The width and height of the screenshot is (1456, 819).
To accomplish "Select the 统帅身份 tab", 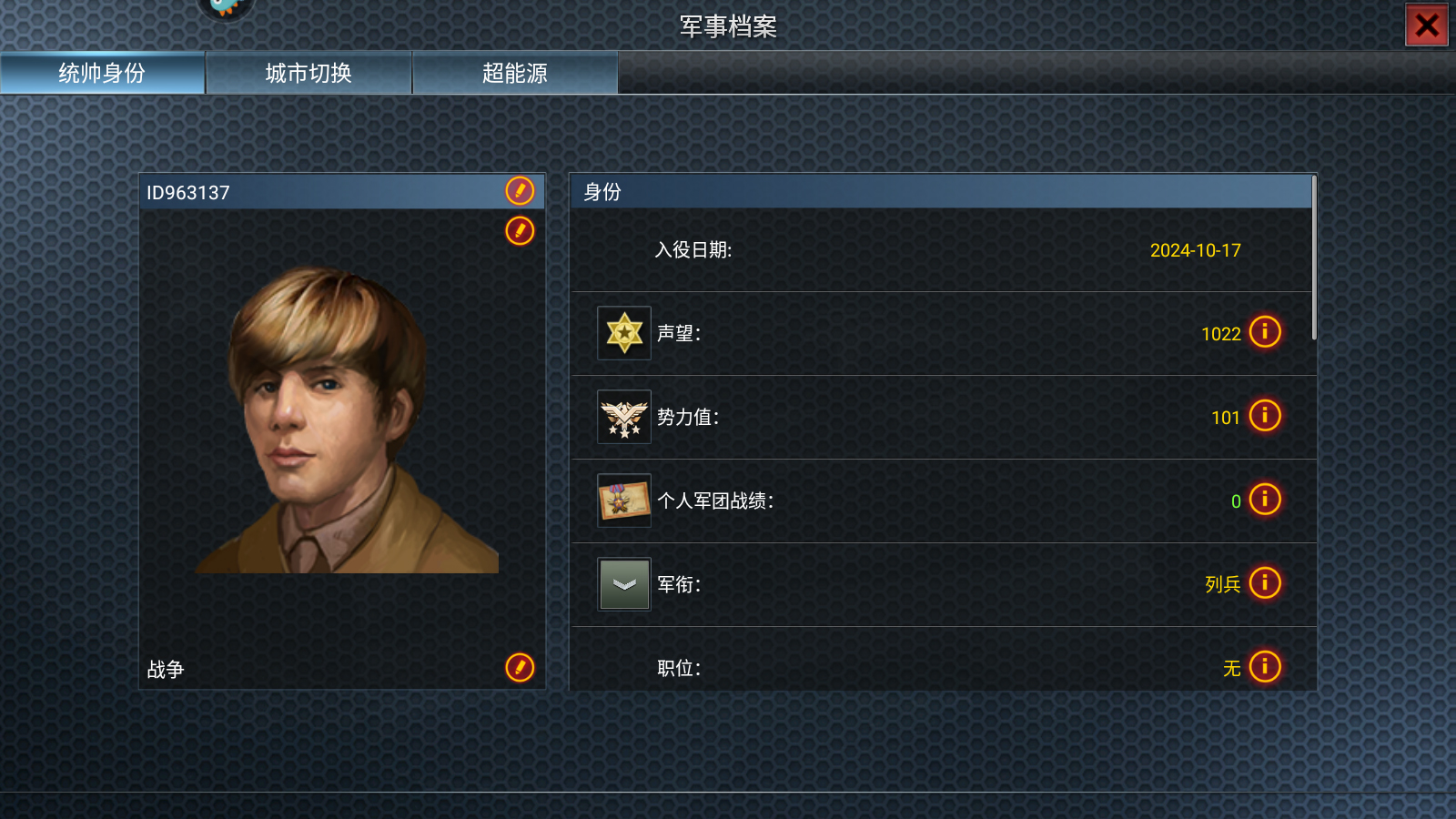I will (102, 73).
